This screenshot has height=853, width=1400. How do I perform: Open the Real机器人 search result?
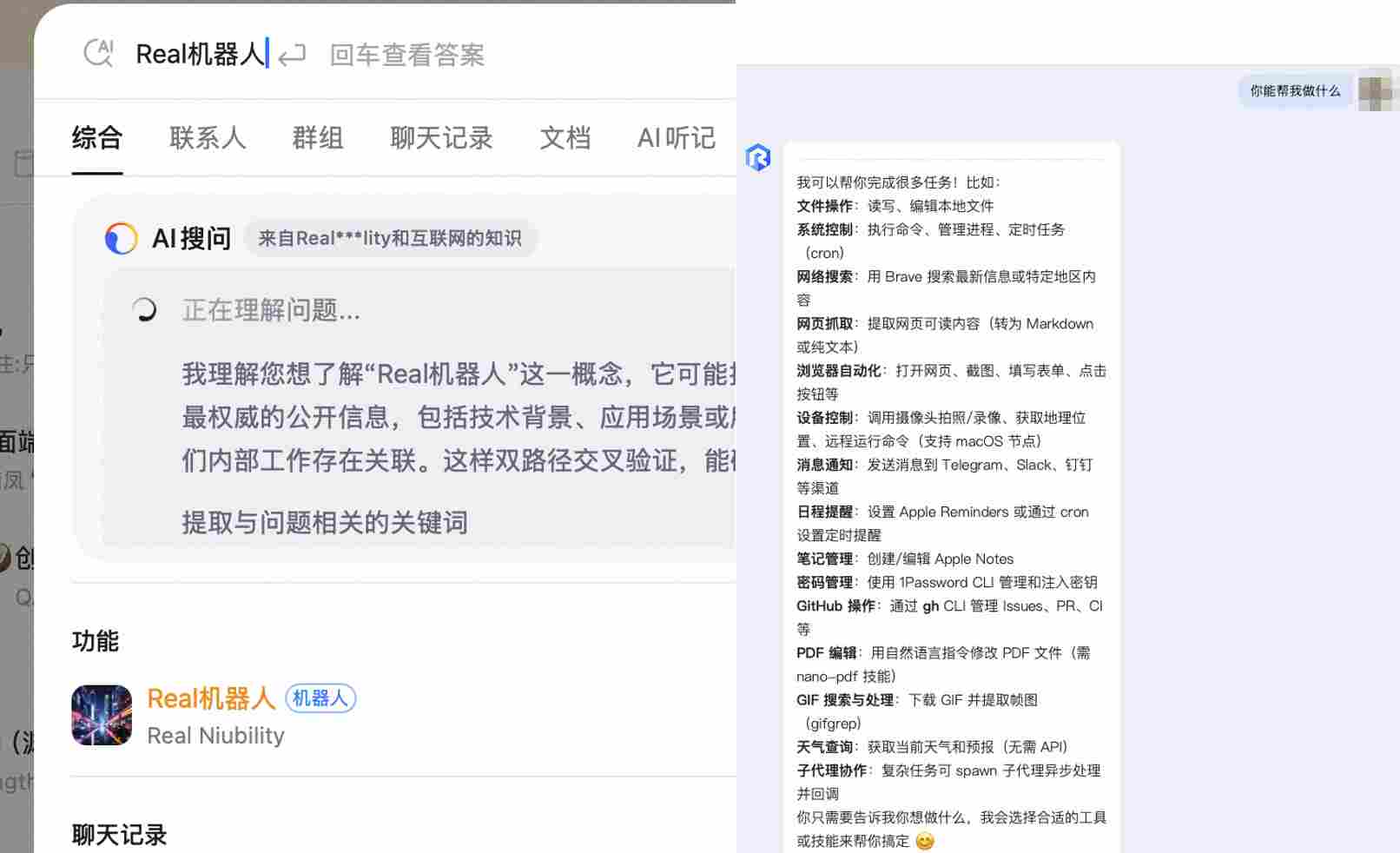(211, 698)
